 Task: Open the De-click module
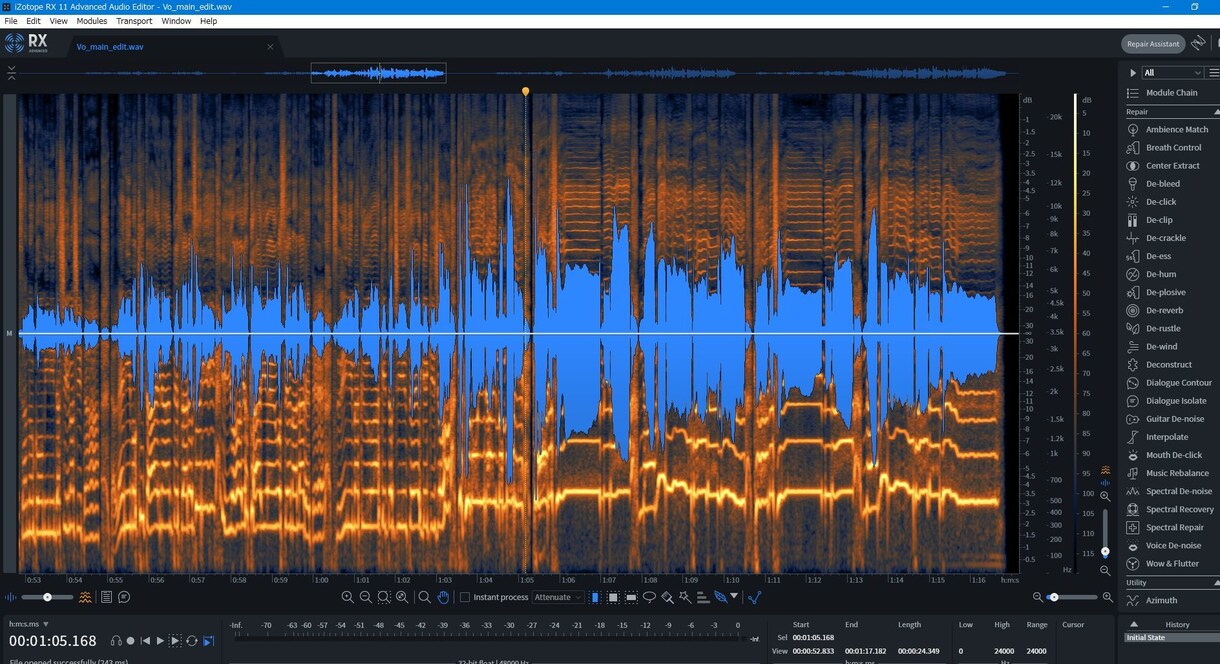[x=1160, y=202]
